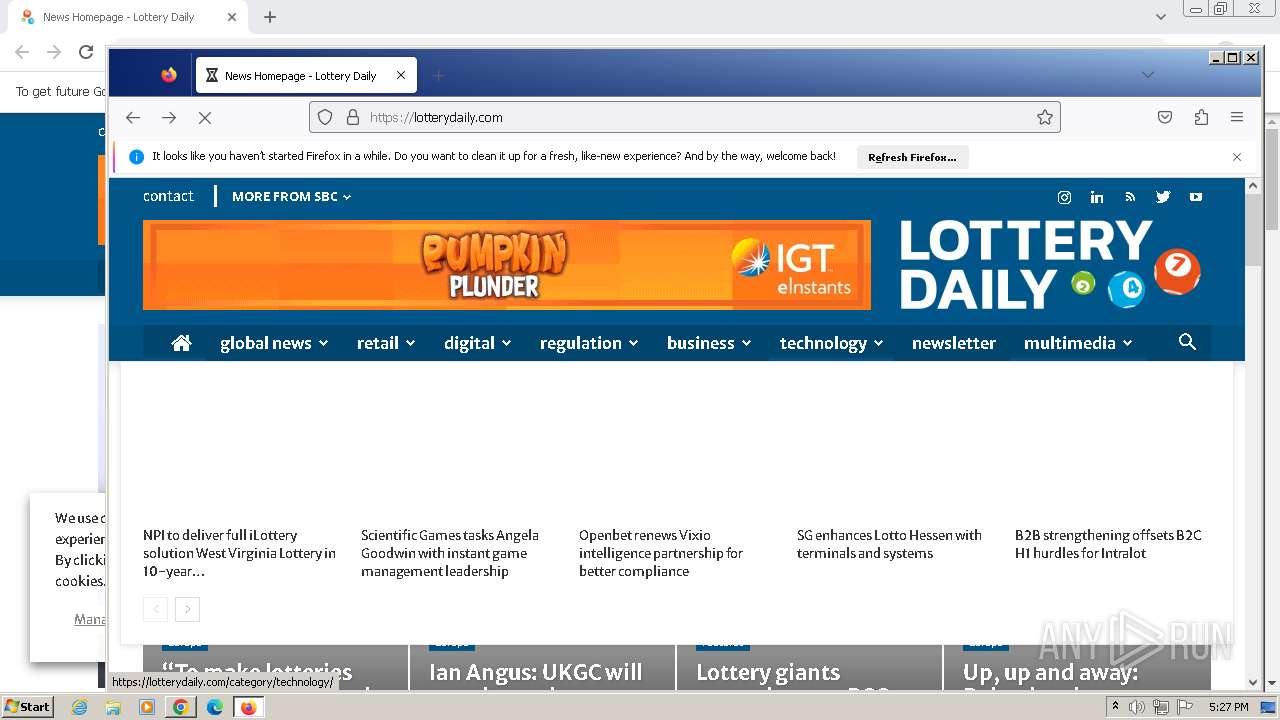Stop loading page in Firefox toolbar
Image resolution: width=1280 pixels, height=720 pixels.
205,117
